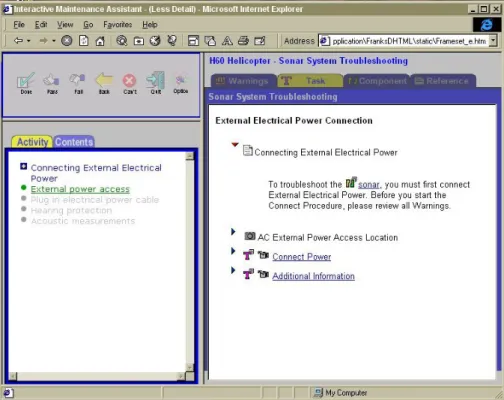Follow the sonar hyperlink
Viewport: 504px width, 400px height.
369,185
